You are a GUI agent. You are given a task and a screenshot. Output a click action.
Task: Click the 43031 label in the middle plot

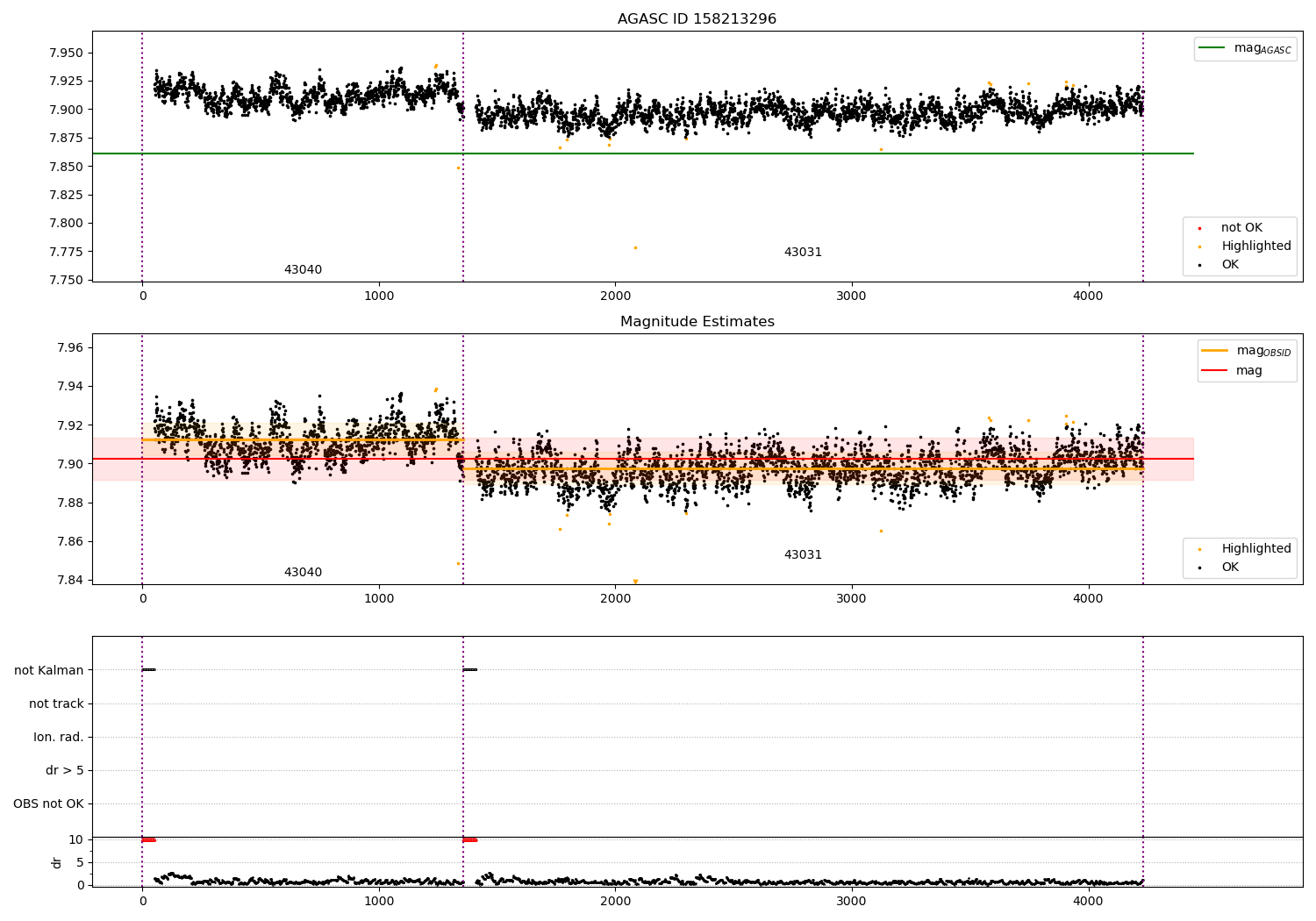(803, 555)
